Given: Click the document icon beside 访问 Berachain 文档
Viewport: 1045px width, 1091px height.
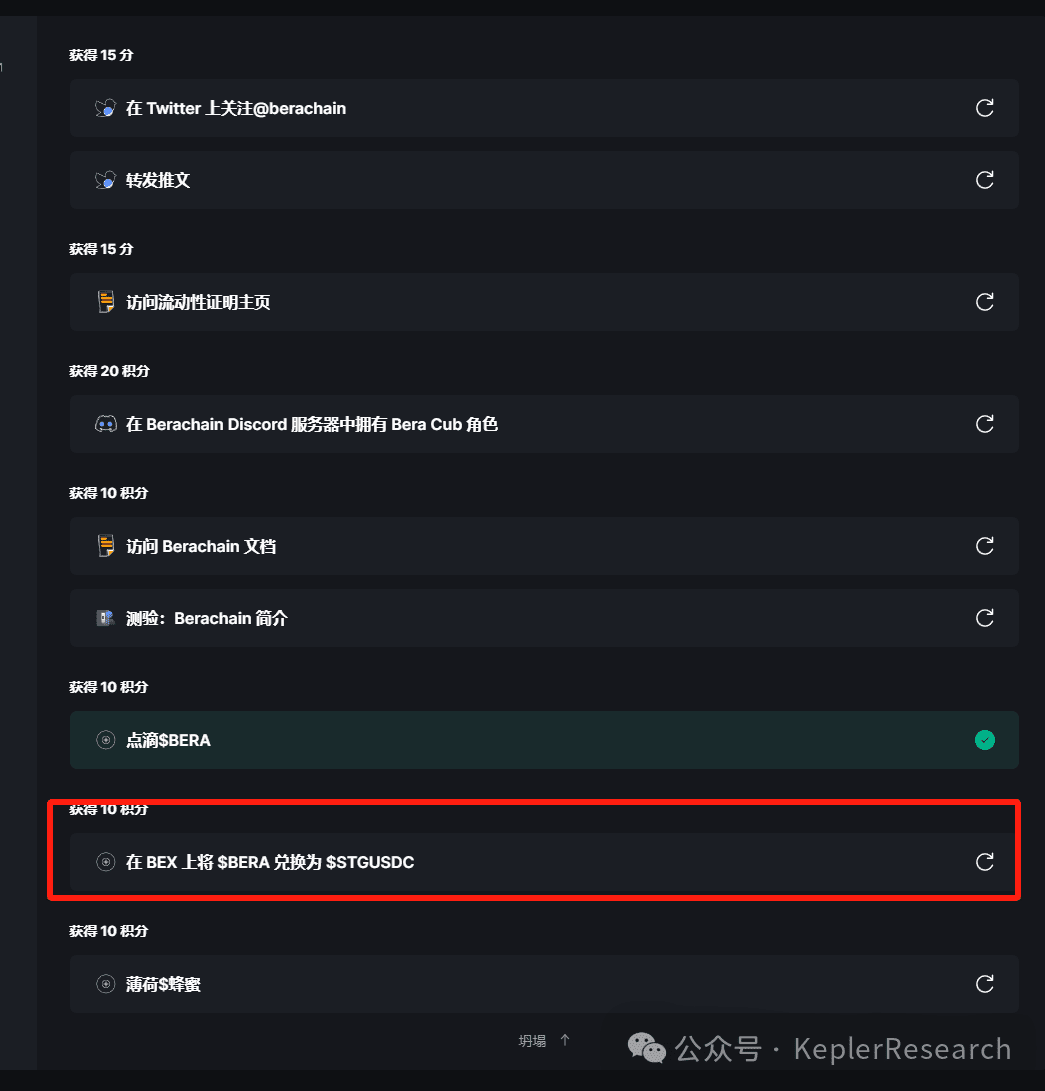Looking at the screenshot, I should [x=105, y=546].
